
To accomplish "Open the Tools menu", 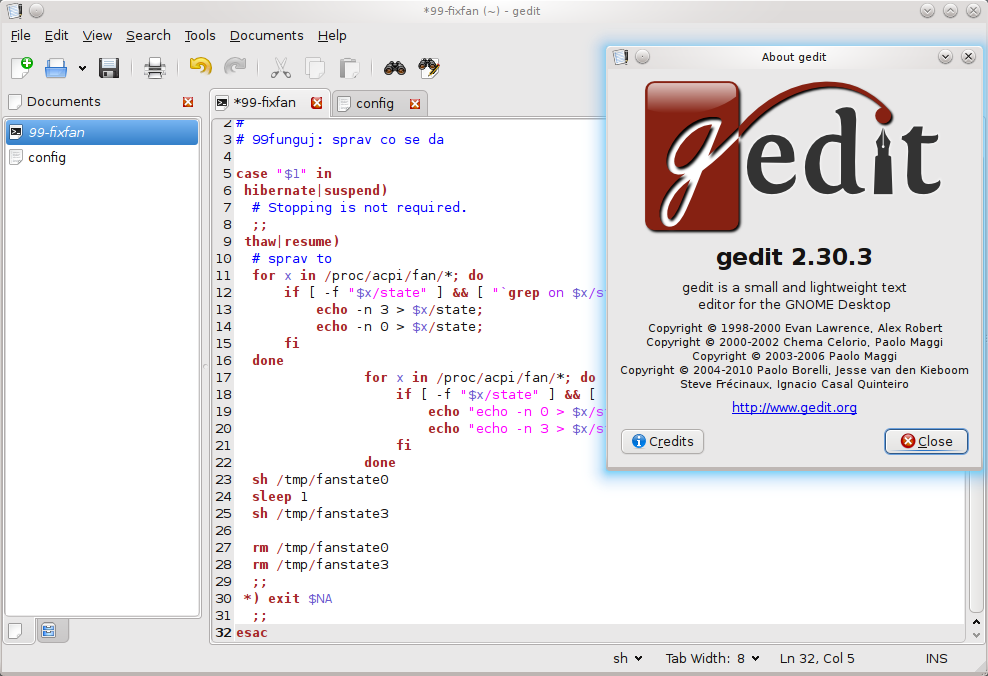I will tap(200, 35).
